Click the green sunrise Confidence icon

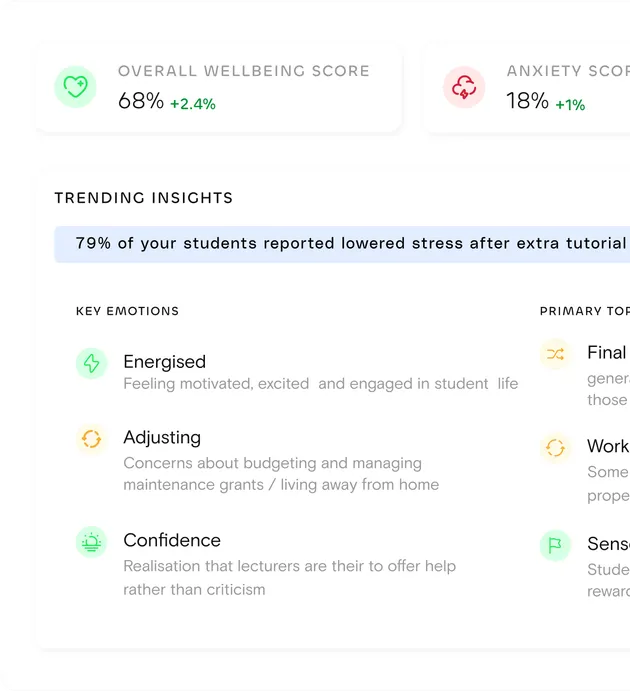pos(91,542)
